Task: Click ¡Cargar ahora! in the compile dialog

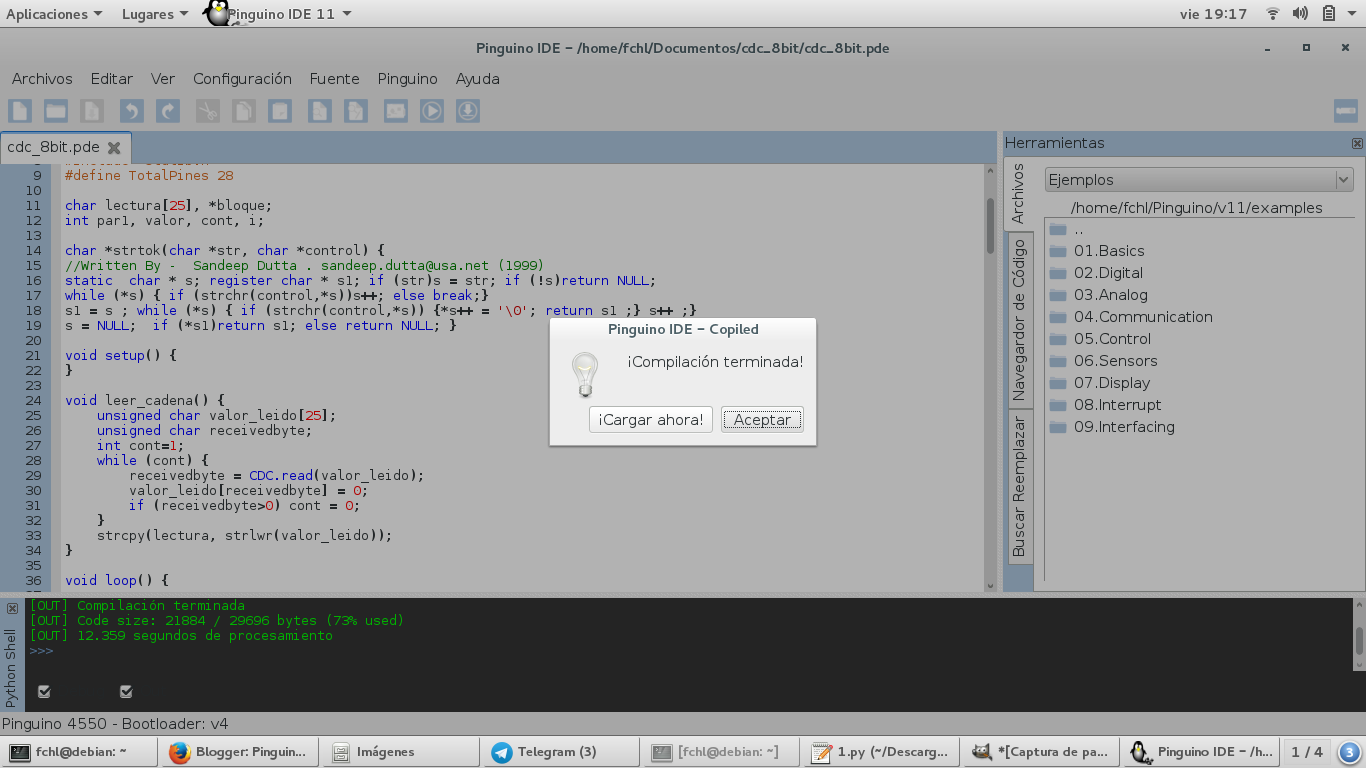Action: (650, 419)
